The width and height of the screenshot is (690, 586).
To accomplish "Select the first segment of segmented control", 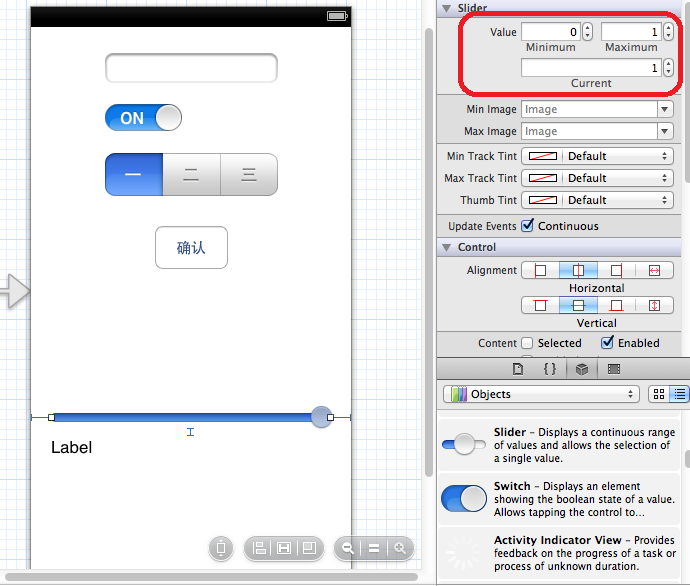I will tap(134, 174).
